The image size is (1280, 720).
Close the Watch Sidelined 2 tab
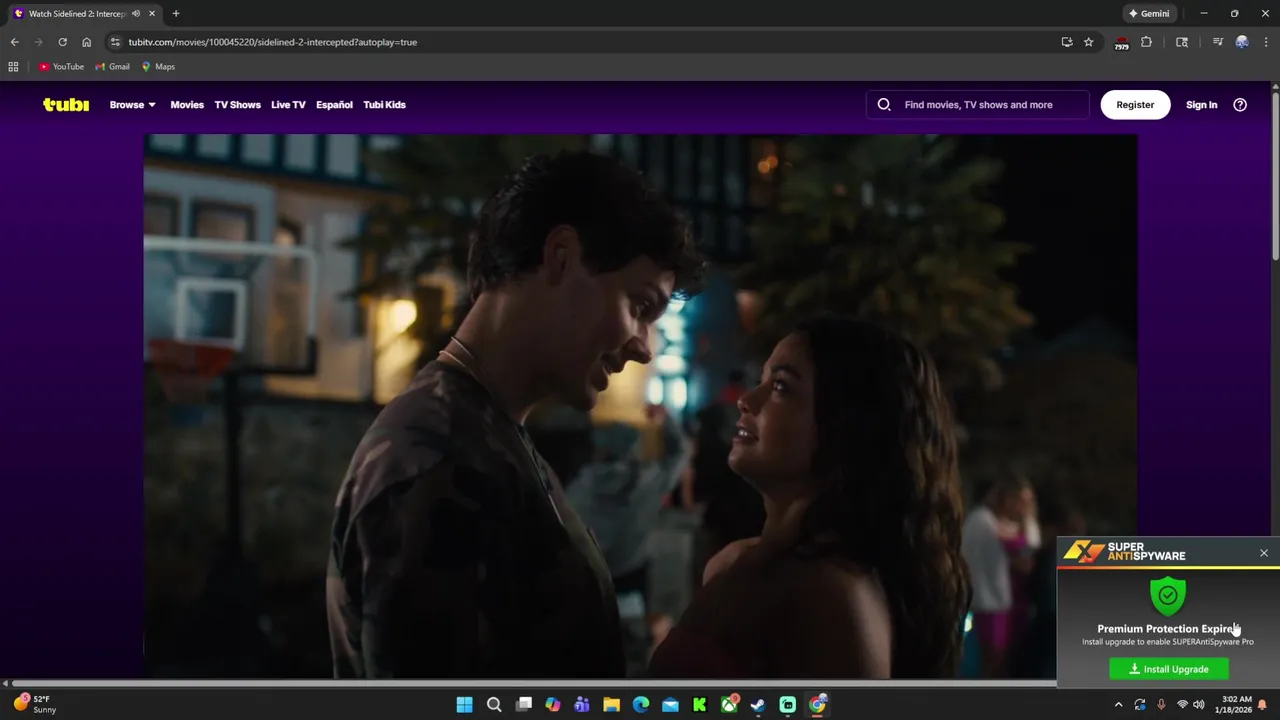point(152,14)
